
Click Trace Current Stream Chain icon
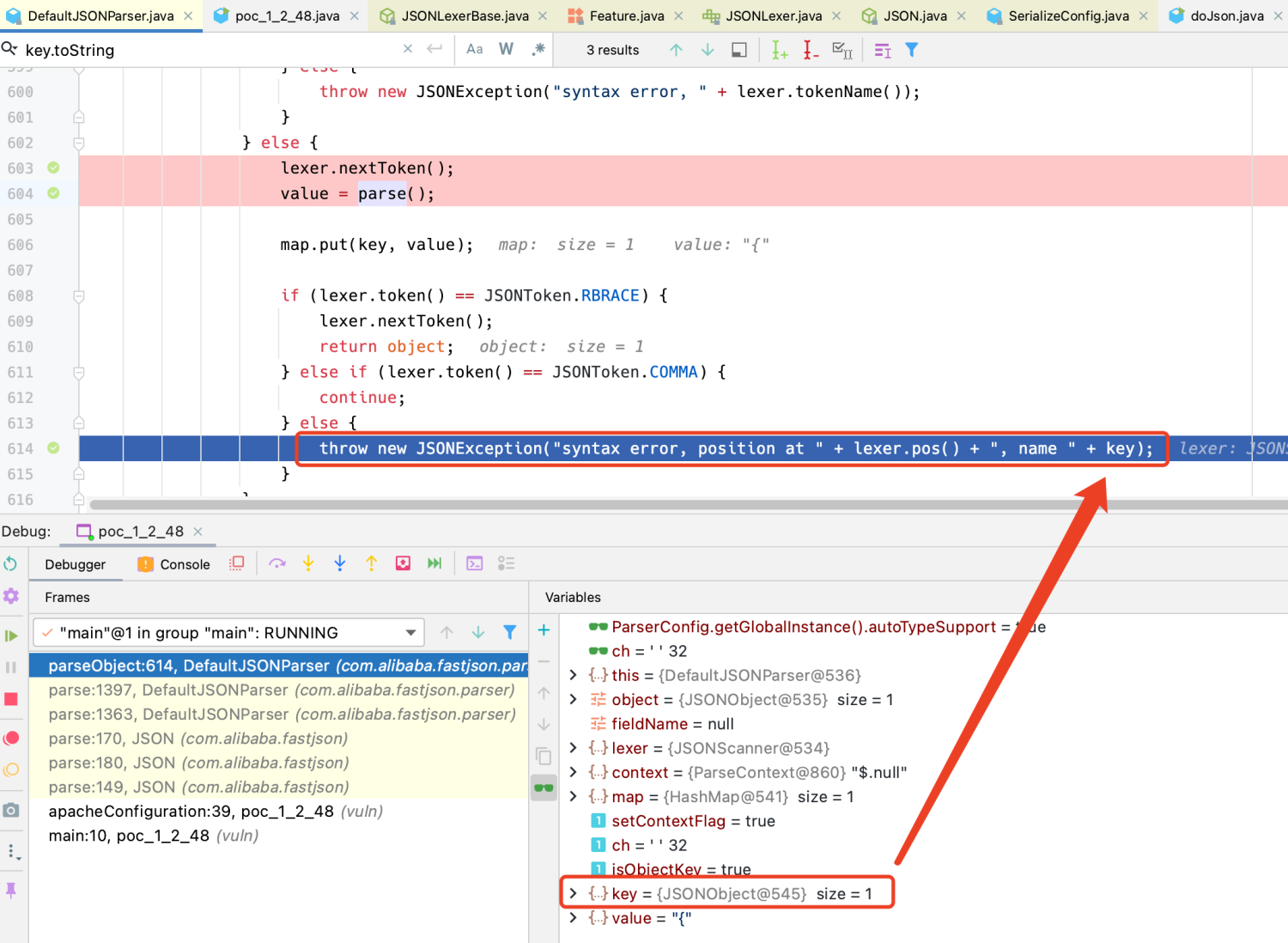(x=507, y=563)
